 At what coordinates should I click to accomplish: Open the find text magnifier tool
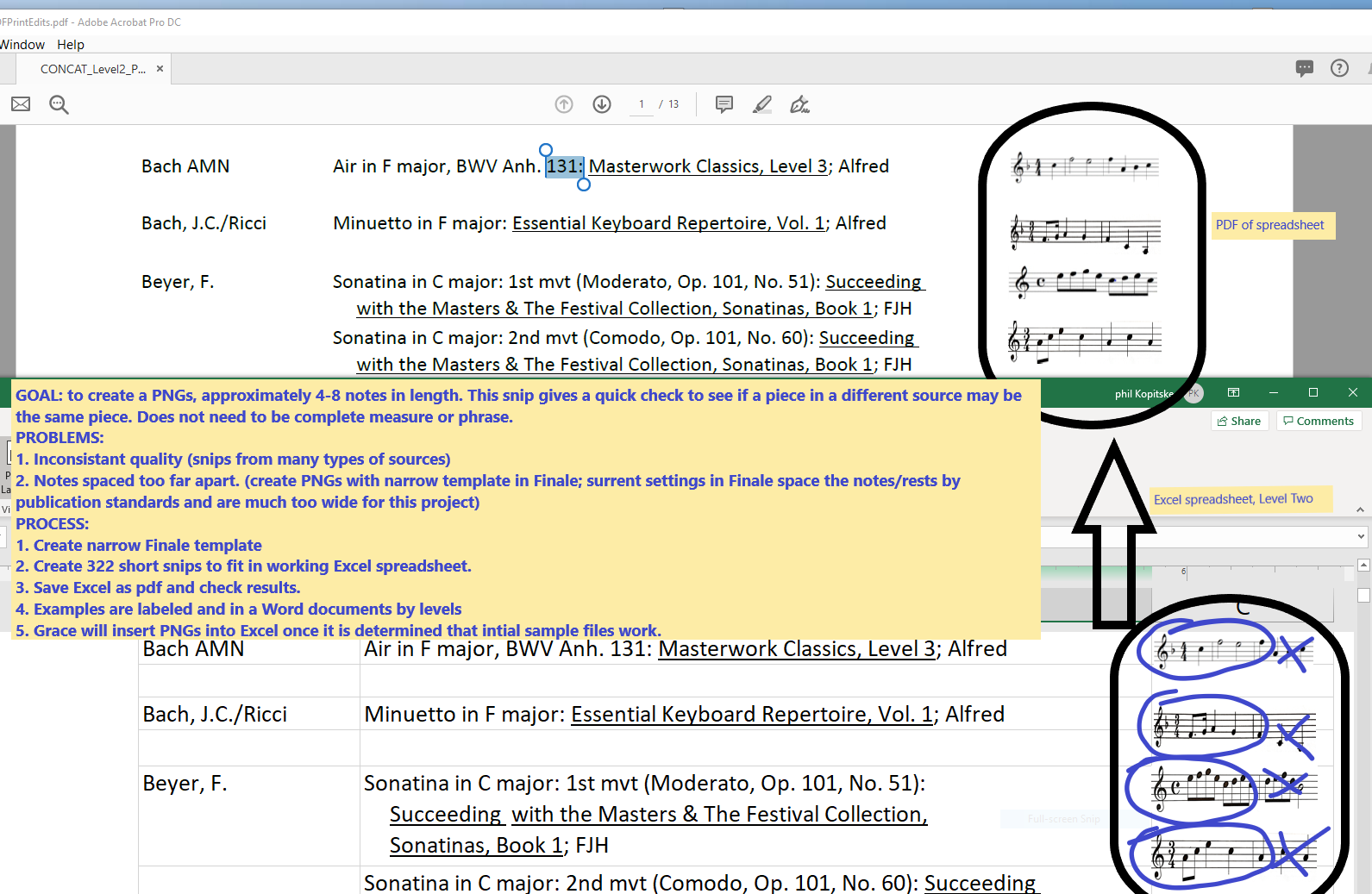59,105
